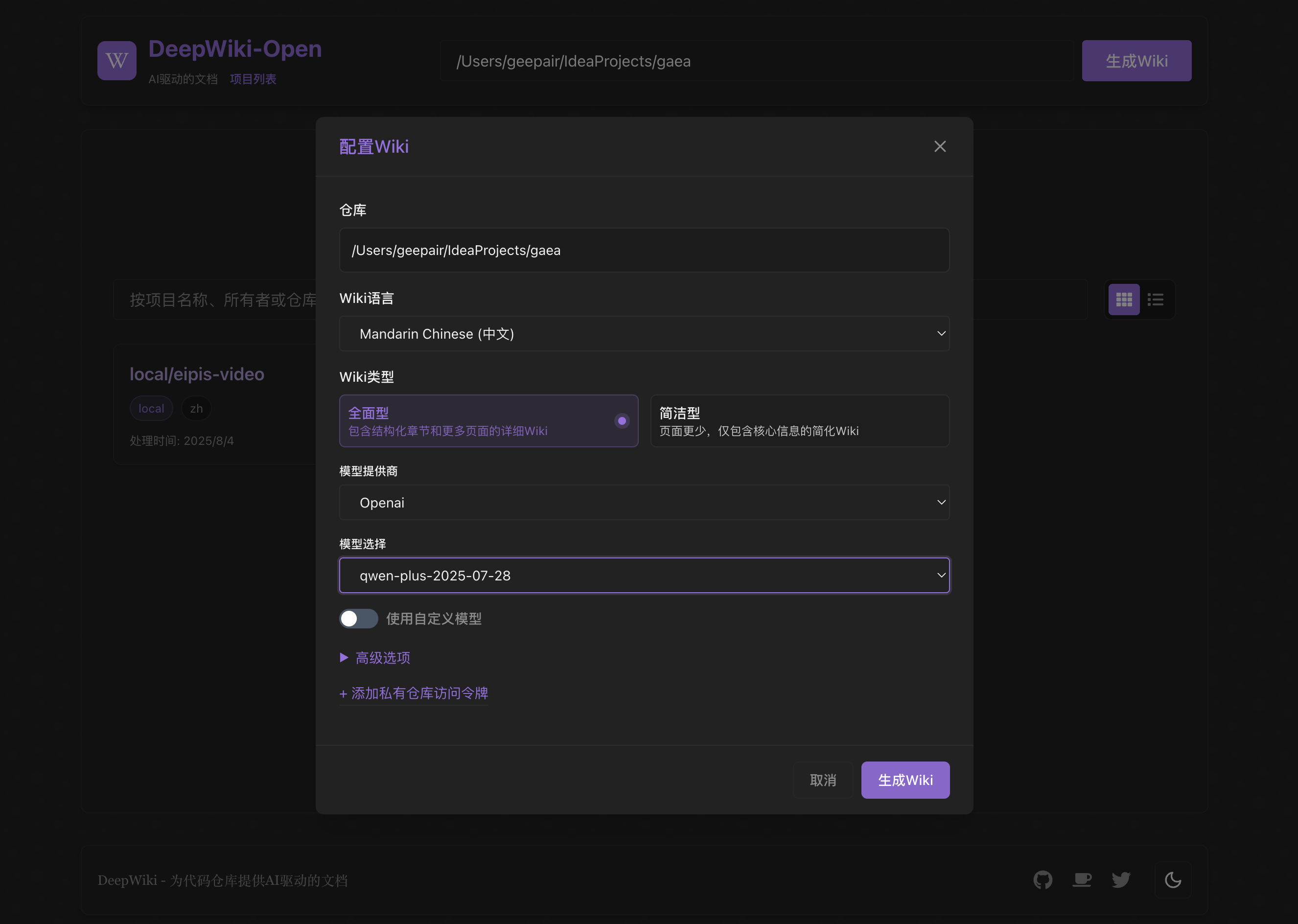The width and height of the screenshot is (1298, 924).
Task: Choose 简洁型 as the Wiki type
Action: coord(799,421)
